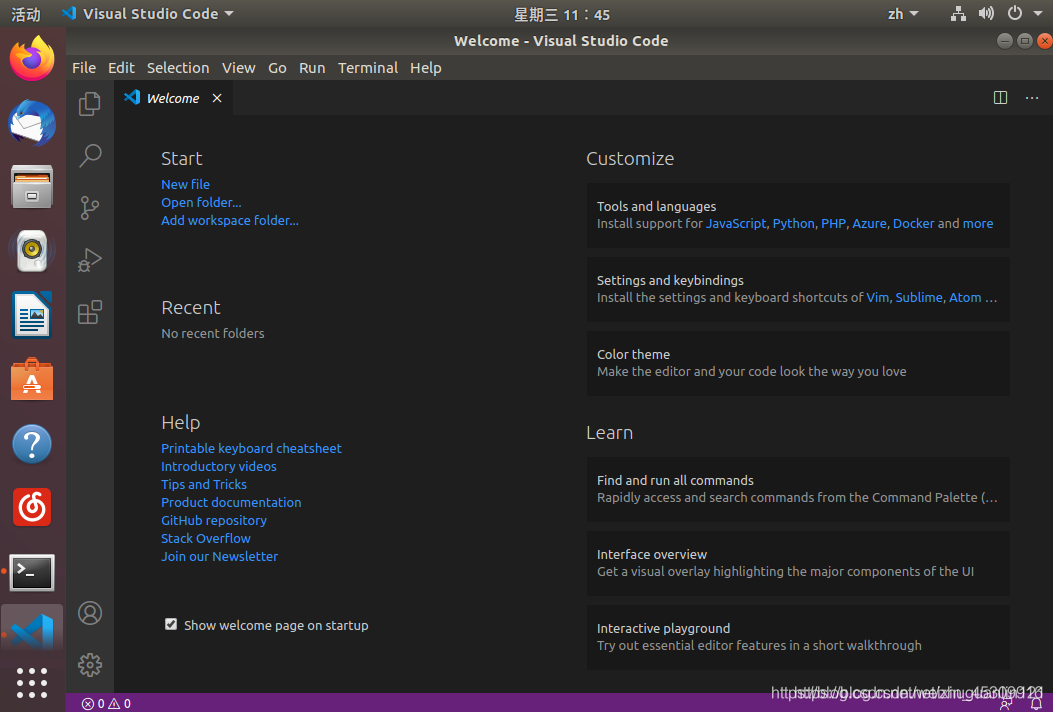
Task: Open the Files manager from the dock
Action: coord(32,187)
